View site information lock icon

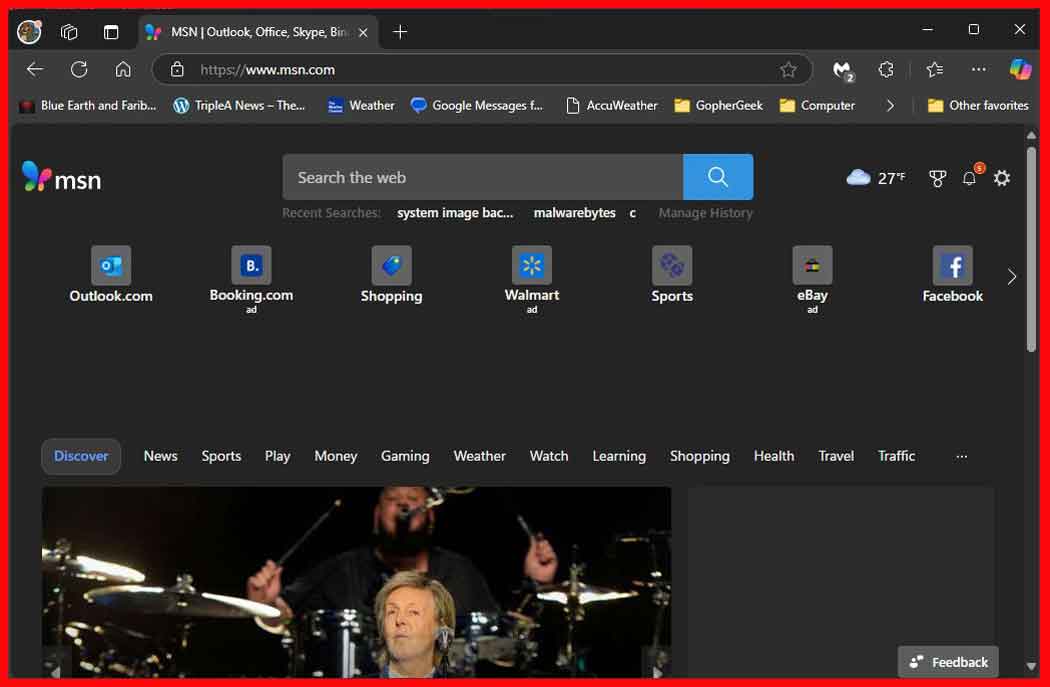[177, 69]
